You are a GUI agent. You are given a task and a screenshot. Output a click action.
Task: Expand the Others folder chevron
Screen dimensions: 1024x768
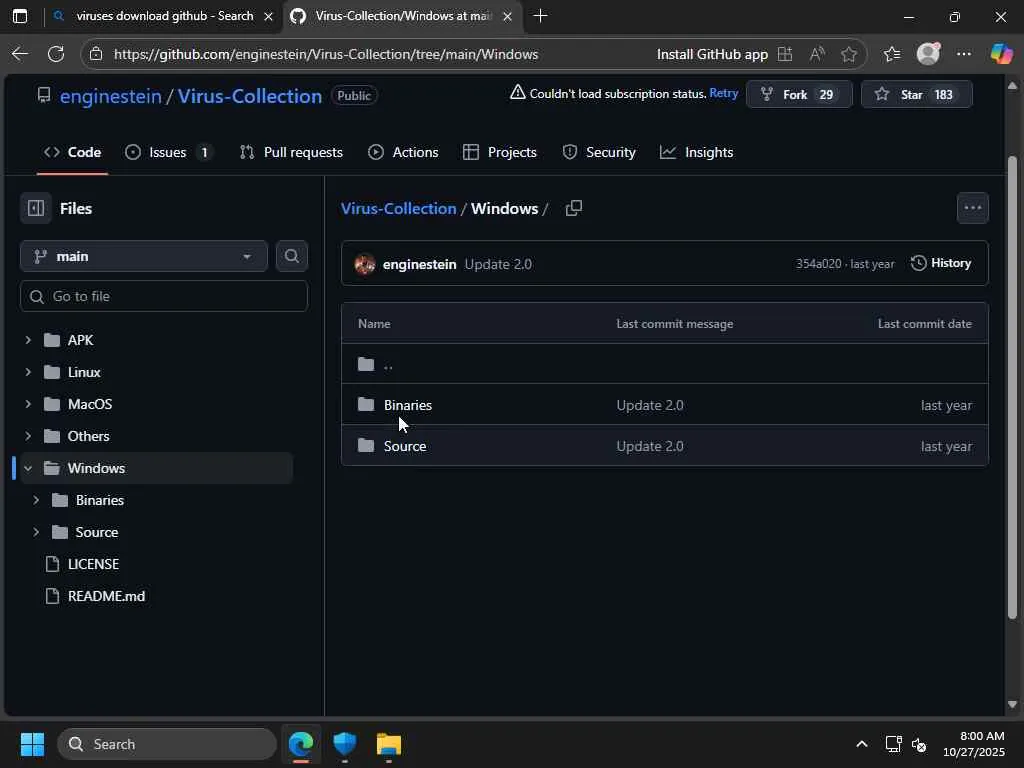coord(28,436)
